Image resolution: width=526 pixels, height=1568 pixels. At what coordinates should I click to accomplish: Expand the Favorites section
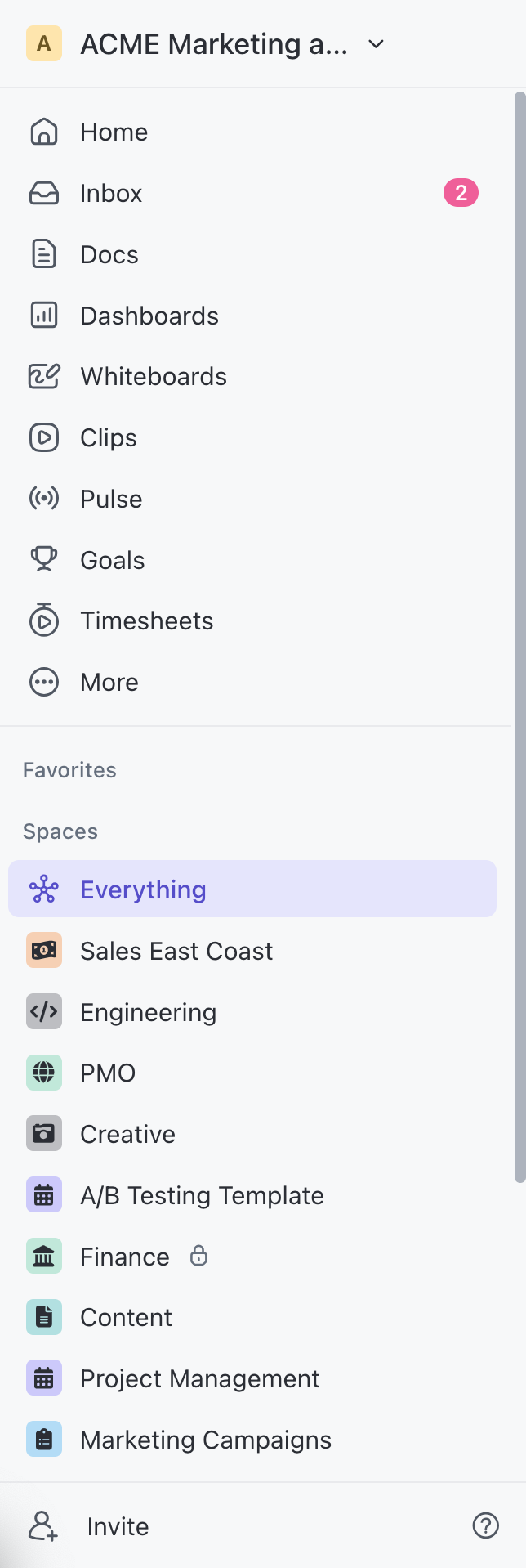[69, 770]
